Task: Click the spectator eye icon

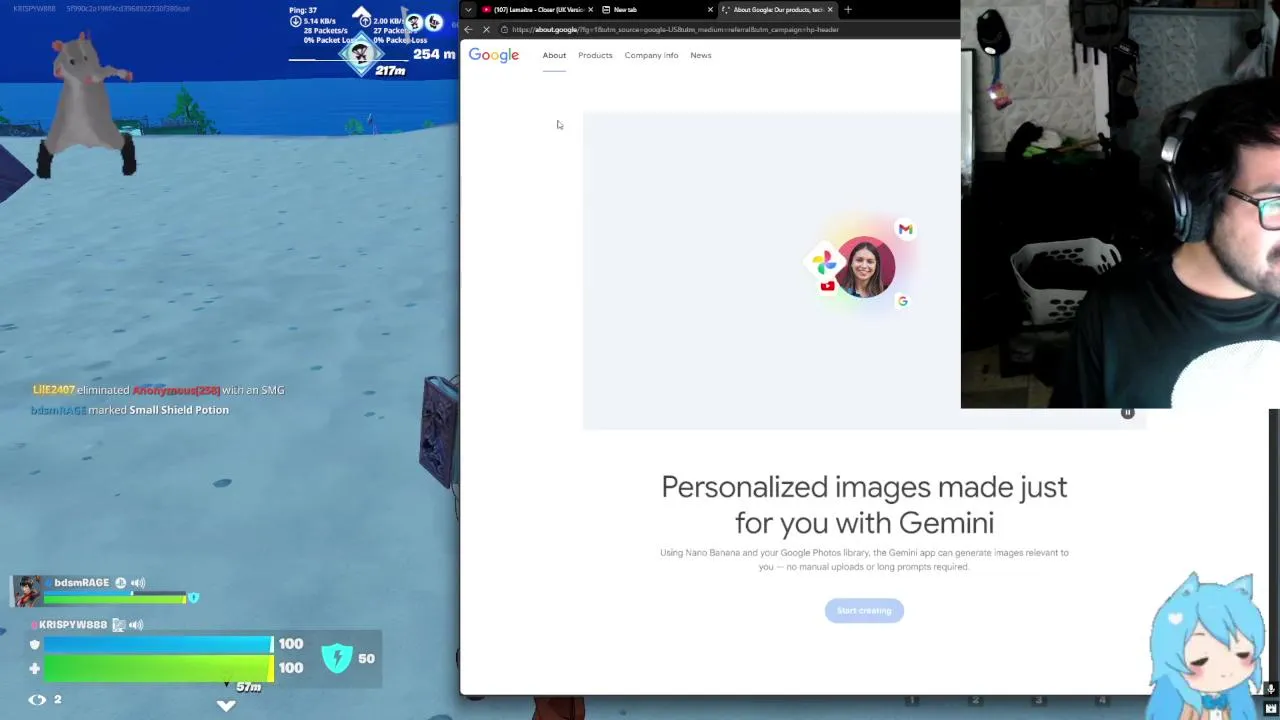Action: coord(37,700)
